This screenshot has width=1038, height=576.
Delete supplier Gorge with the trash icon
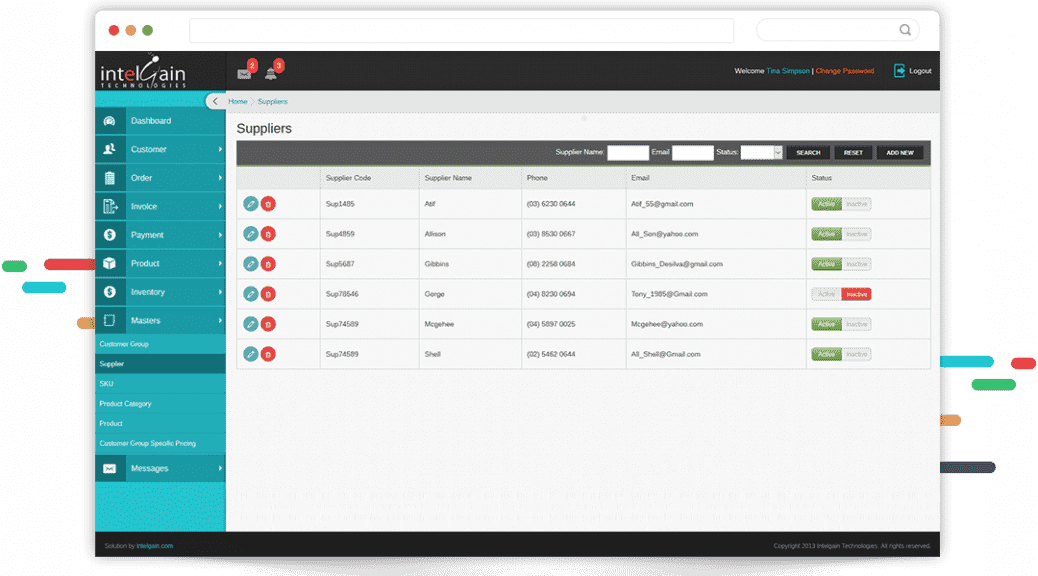click(268, 294)
